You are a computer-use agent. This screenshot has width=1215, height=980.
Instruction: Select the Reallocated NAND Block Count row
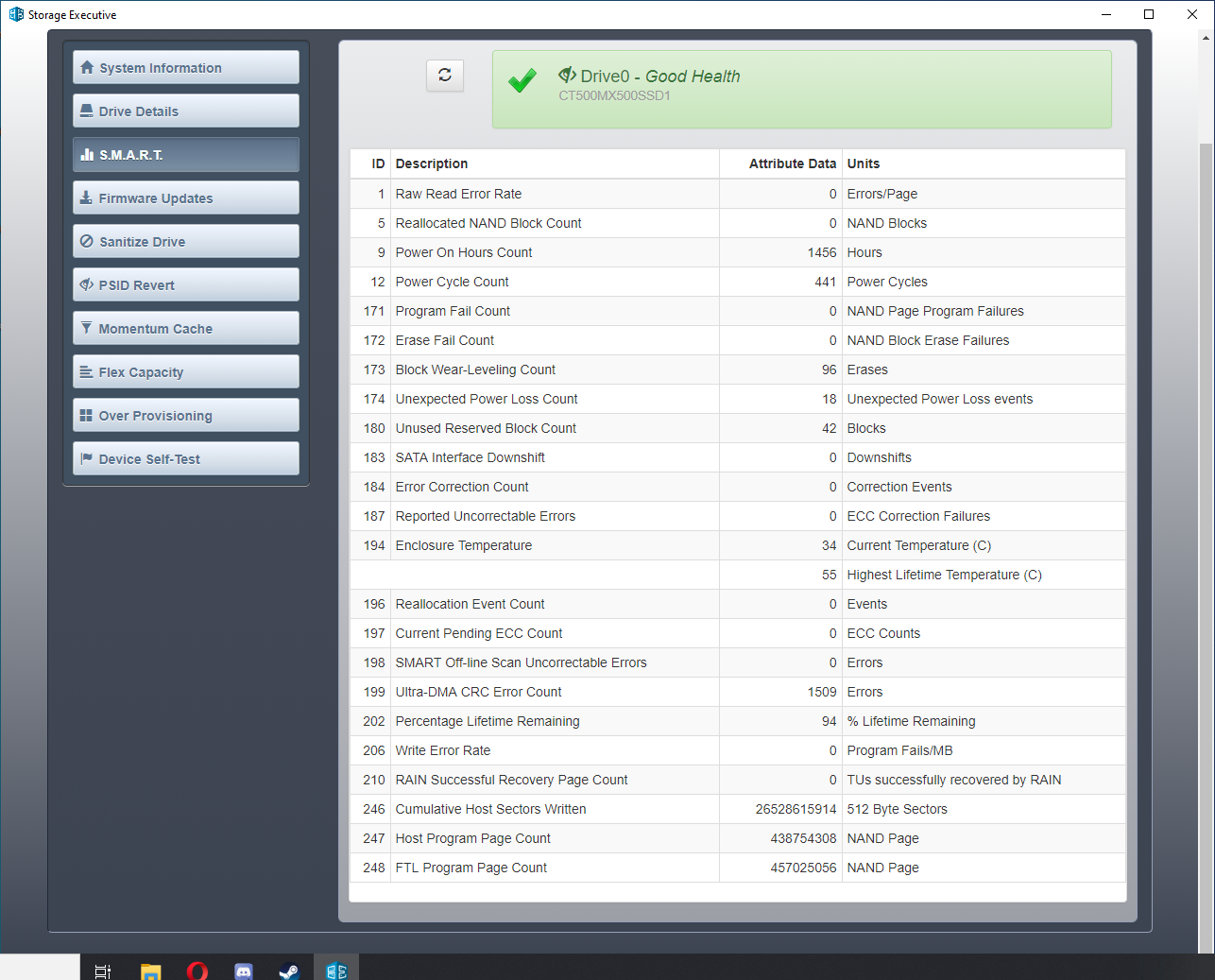[737, 223]
